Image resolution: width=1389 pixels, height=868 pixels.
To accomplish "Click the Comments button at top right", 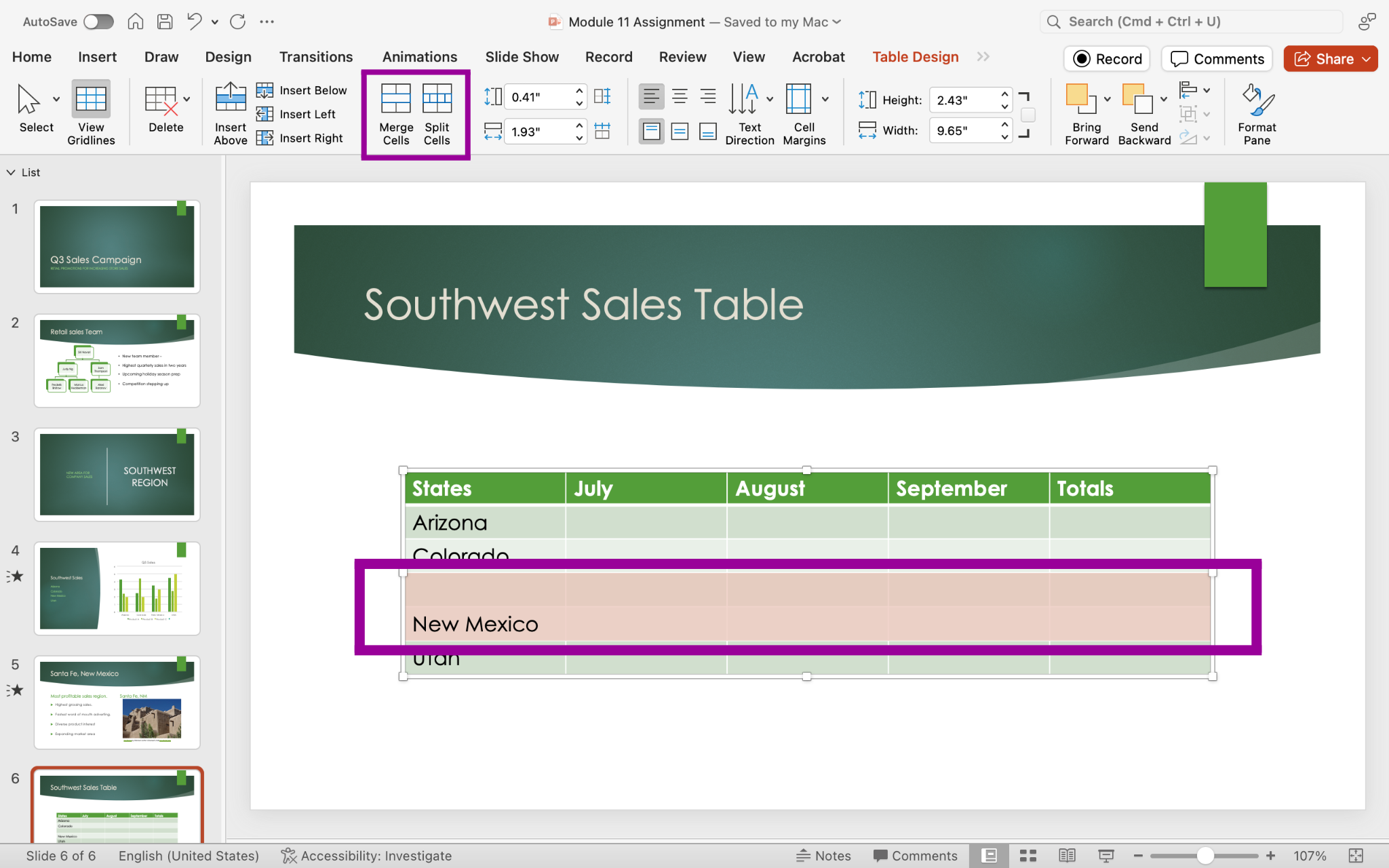I will click(1217, 59).
